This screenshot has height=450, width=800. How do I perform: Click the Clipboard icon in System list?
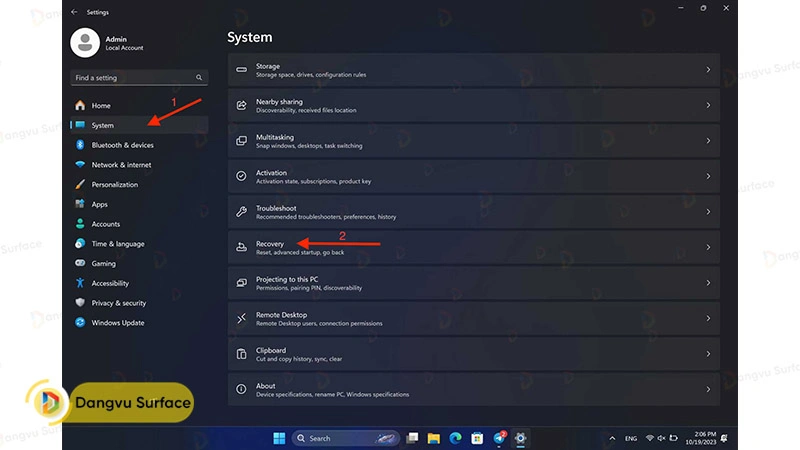[x=241, y=354]
